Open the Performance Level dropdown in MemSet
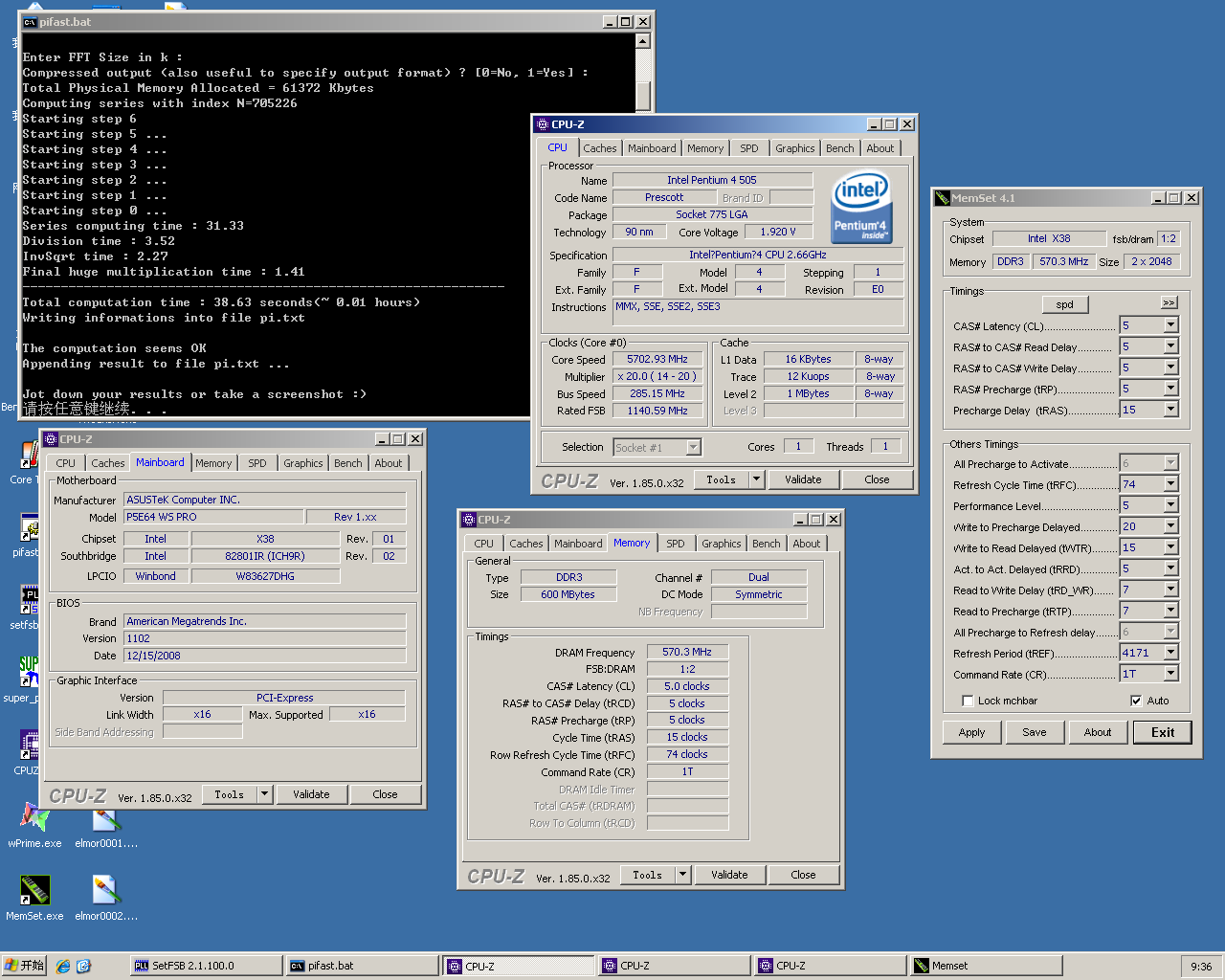Viewport: 1225px width, 980px height. pos(1170,505)
